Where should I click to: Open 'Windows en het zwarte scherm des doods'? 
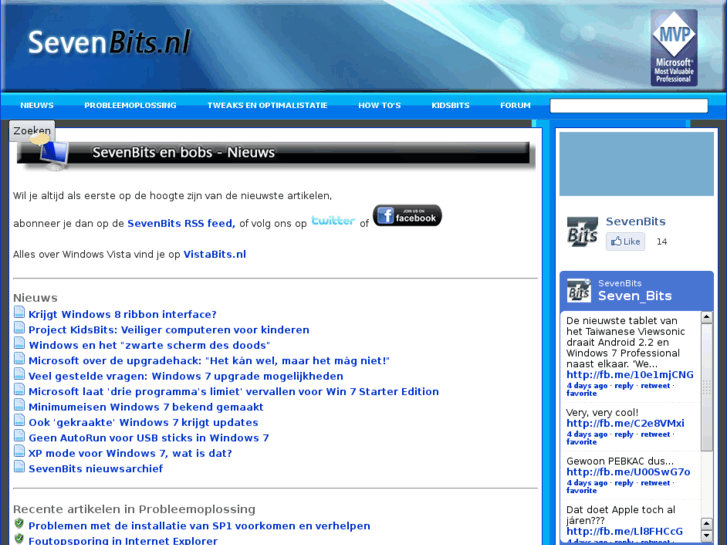[x=149, y=345]
